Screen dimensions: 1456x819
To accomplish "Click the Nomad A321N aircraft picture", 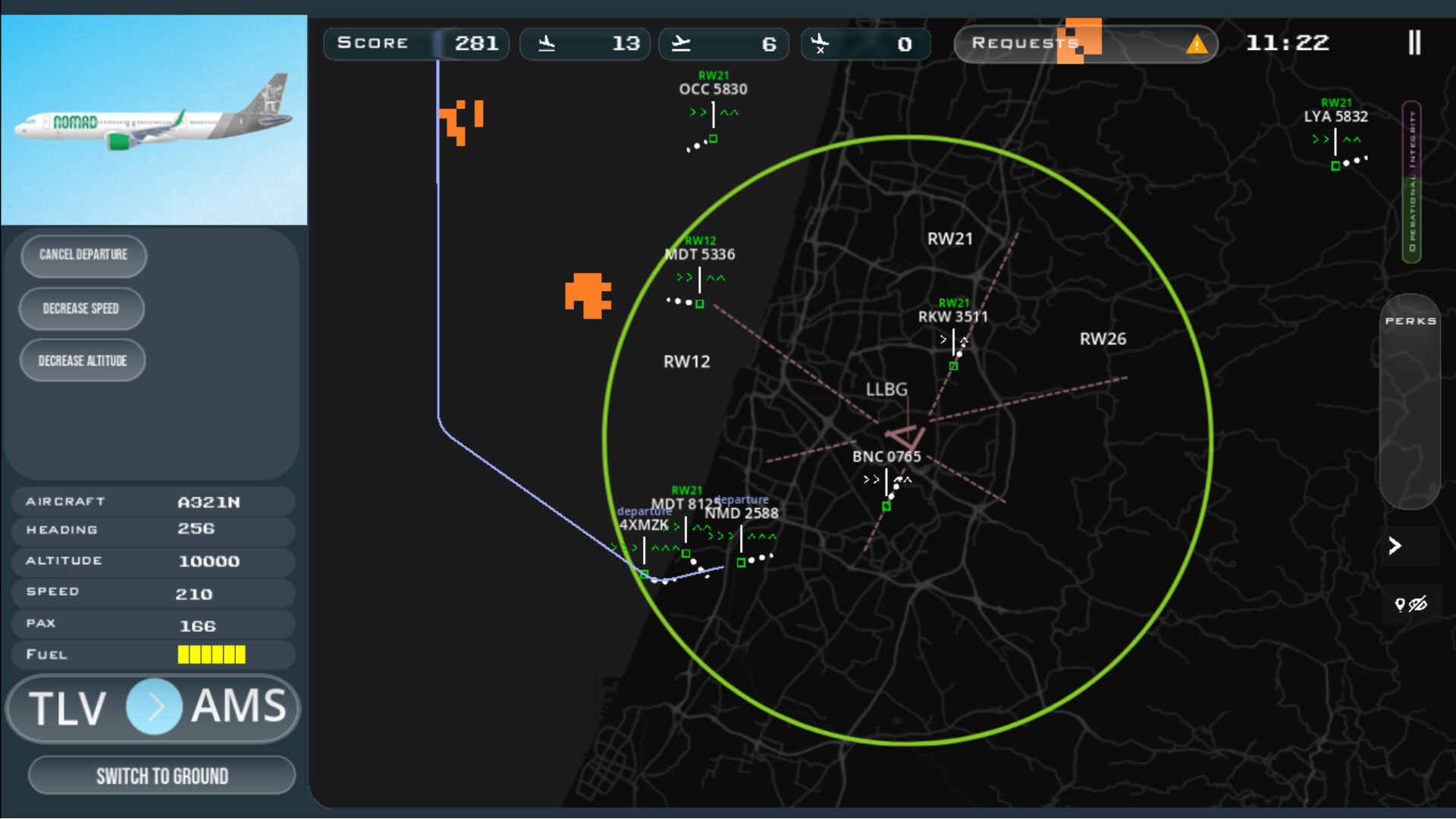I will (154, 120).
